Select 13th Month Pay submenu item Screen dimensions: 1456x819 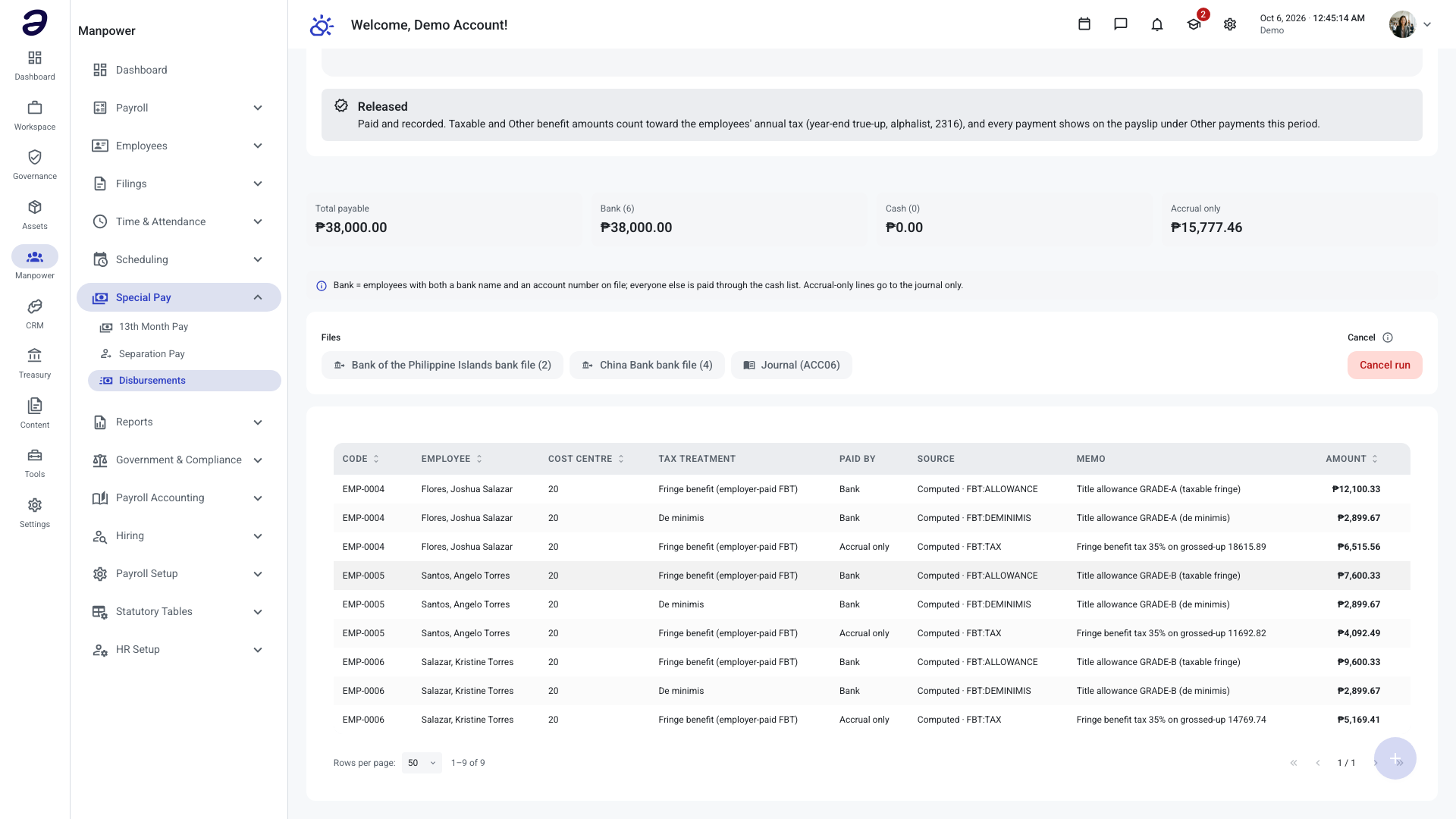click(x=184, y=327)
